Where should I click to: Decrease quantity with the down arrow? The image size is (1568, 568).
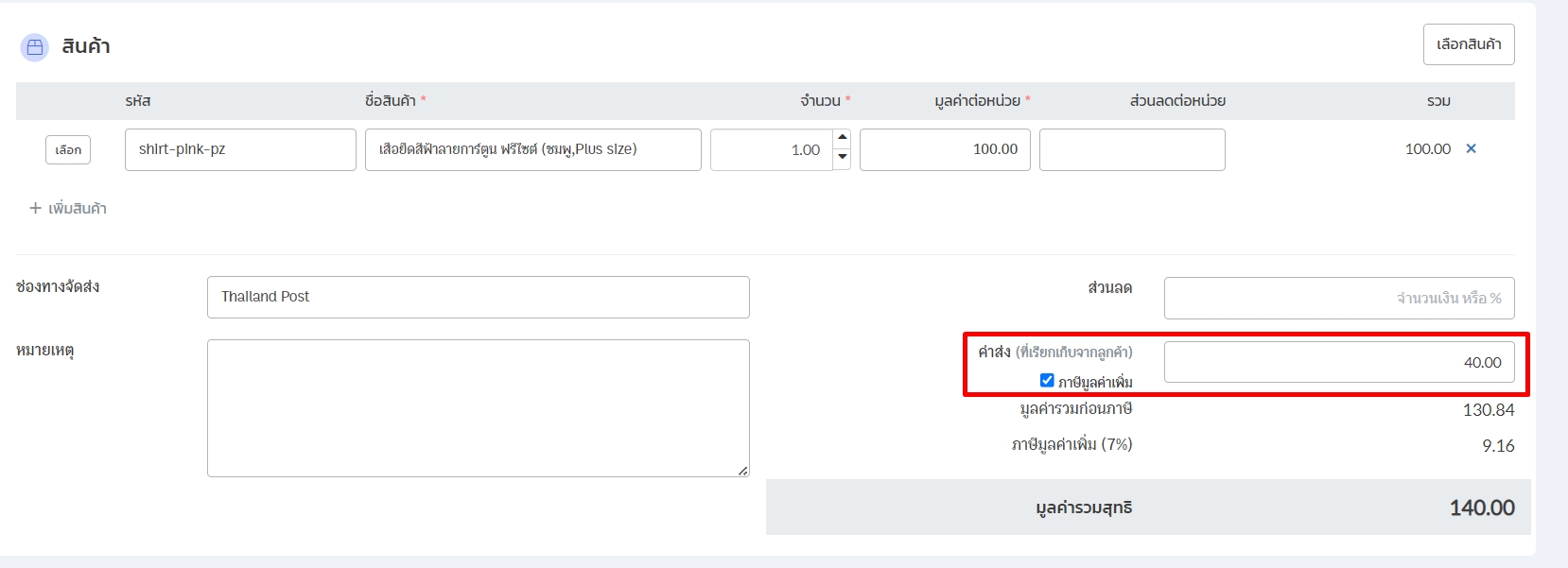coord(842,159)
